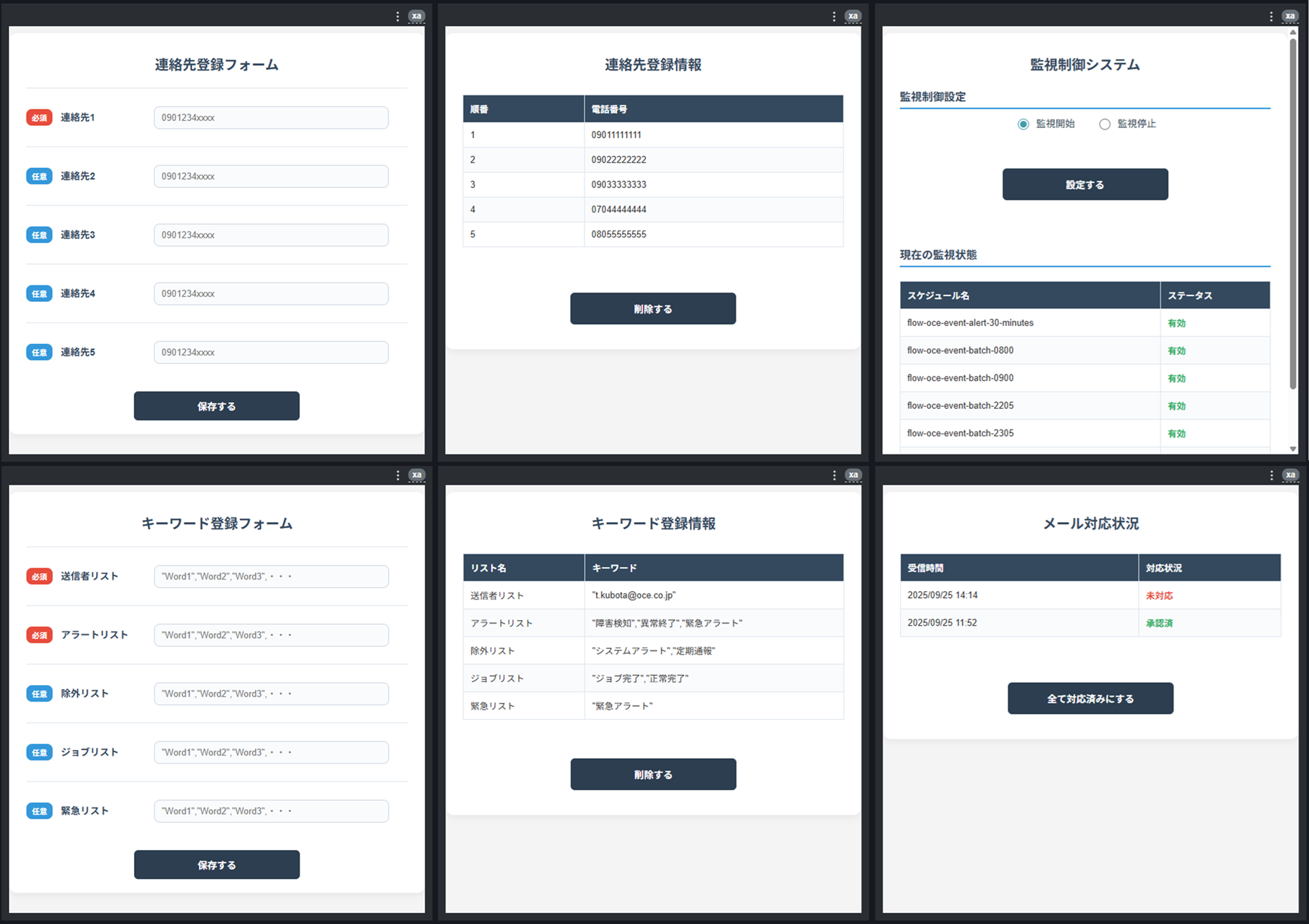
Task: Focus the 送信者リスト keyword input field
Action: pos(271,576)
